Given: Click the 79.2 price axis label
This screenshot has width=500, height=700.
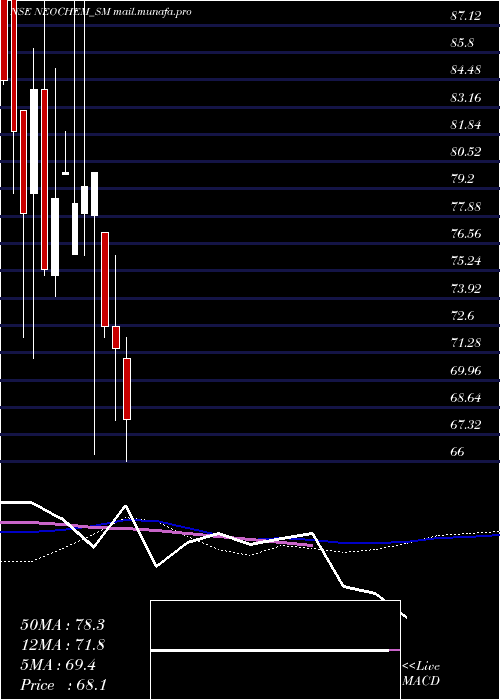Looking at the screenshot, I should (x=462, y=179).
